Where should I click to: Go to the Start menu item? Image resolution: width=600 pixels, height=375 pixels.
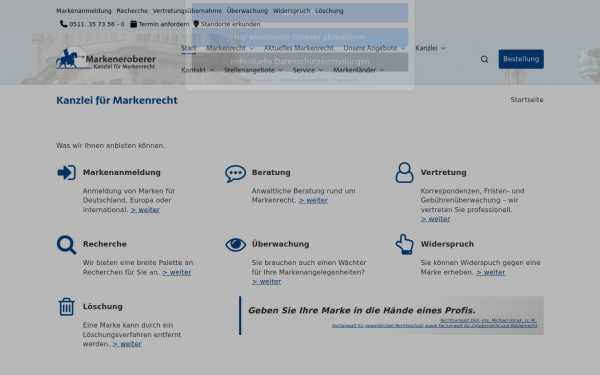click(x=189, y=48)
